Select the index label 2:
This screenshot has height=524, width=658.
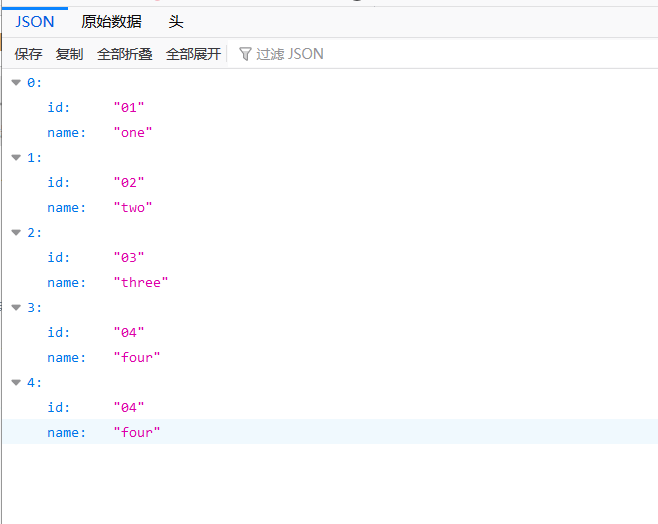click(x=34, y=232)
